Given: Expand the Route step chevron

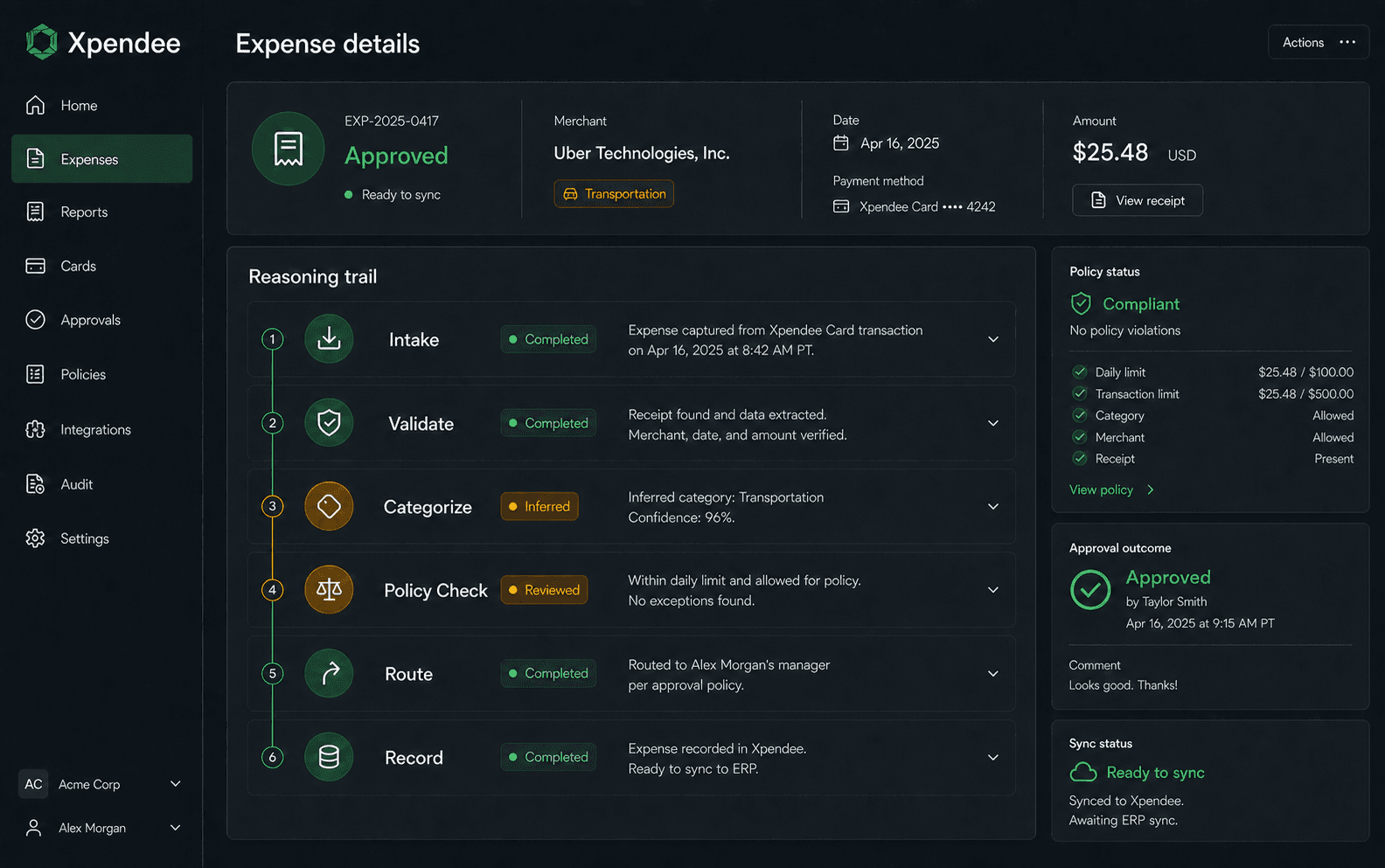Looking at the screenshot, I should [993, 674].
